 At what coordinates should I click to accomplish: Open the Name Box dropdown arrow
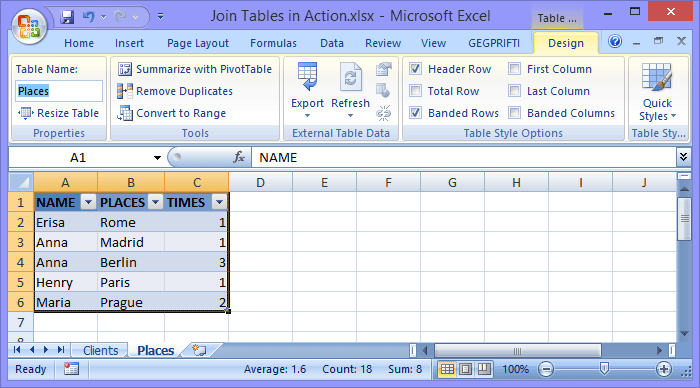coord(157,158)
